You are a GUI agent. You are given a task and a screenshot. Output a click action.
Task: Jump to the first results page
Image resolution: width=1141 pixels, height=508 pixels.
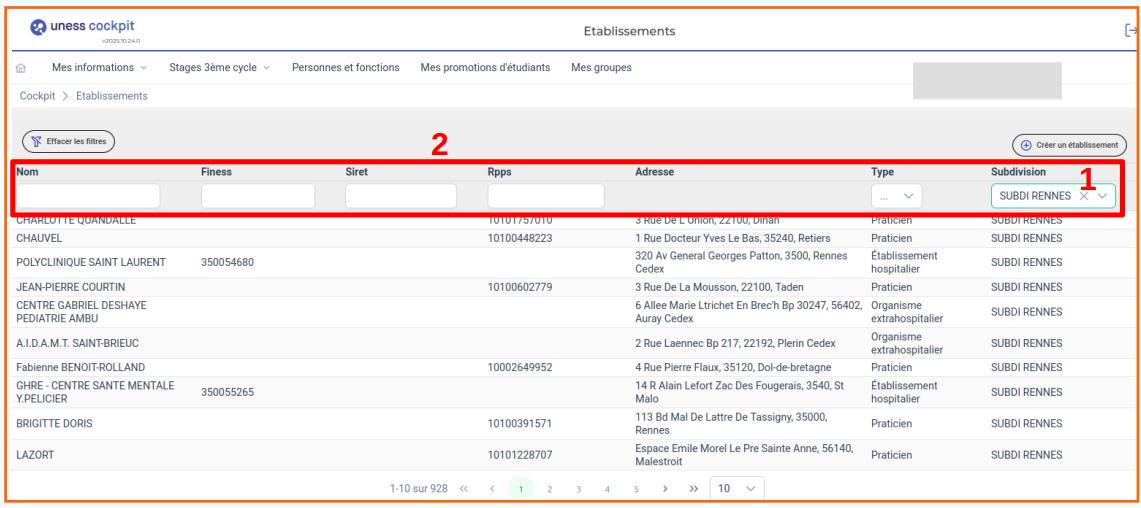click(464, 489)
